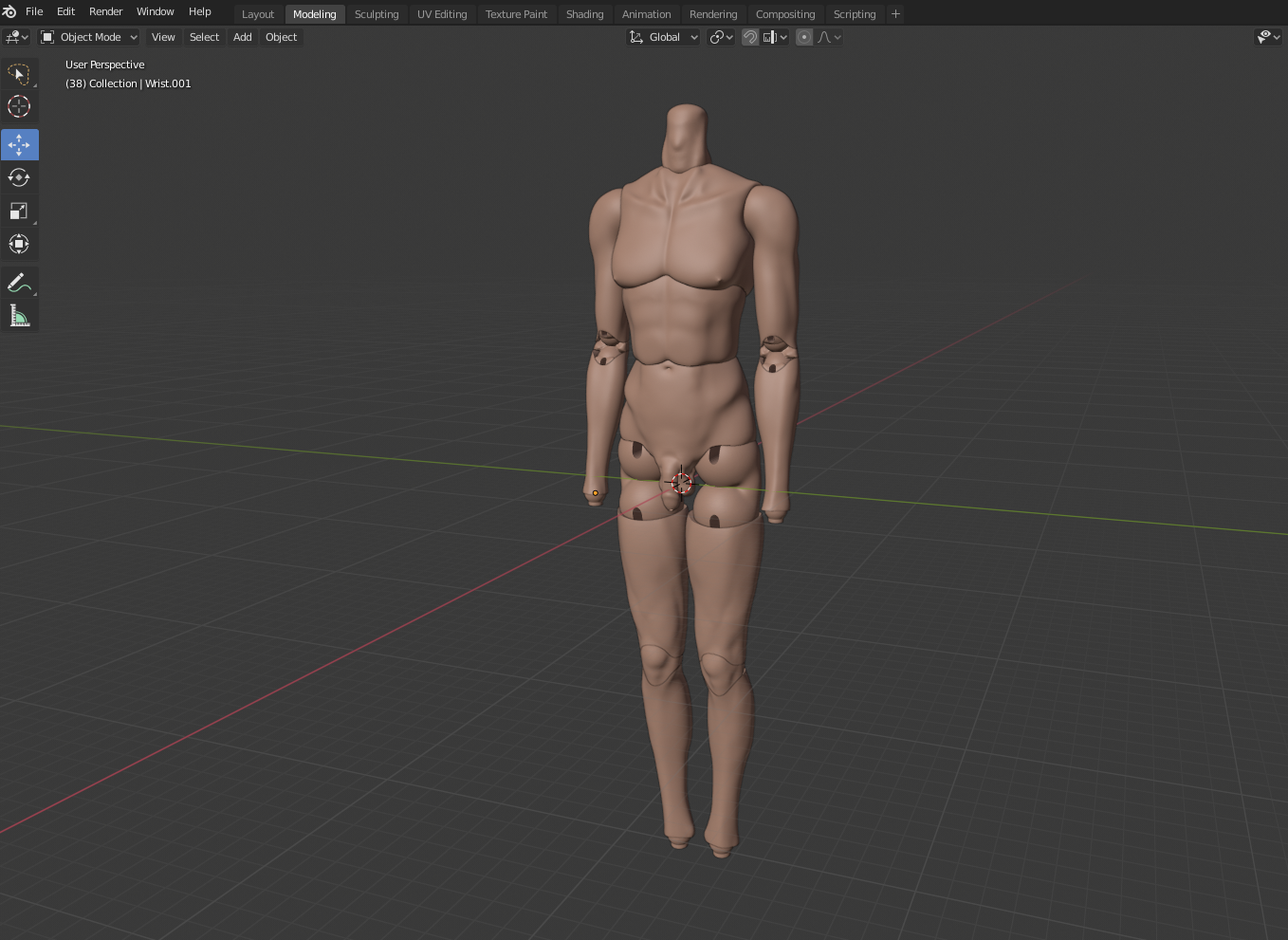Open proportional editing falloff dropdown
The height and width of the screenshot is (940, 1288).
[829, 37]
